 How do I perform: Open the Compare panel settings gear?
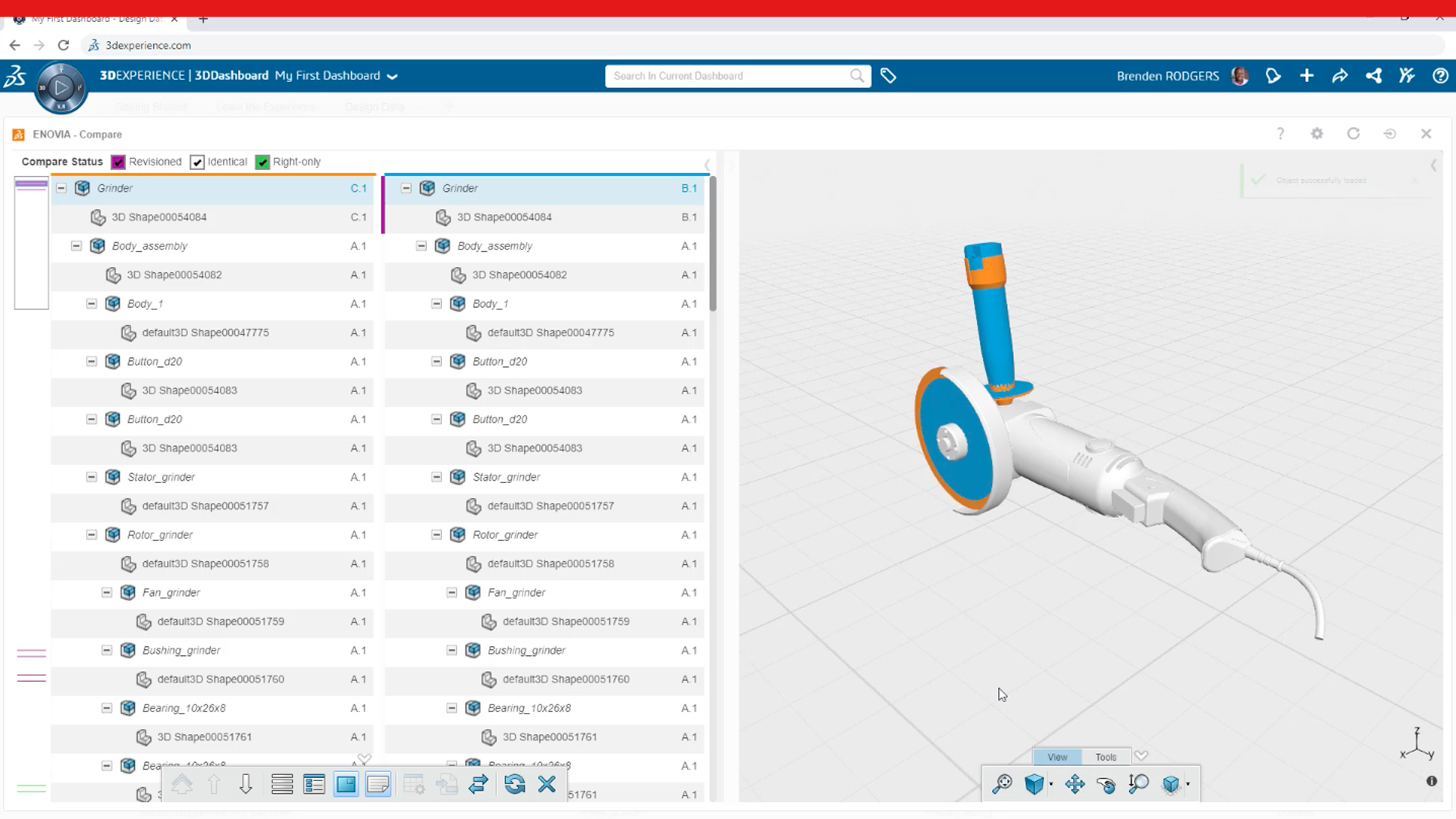tap(1317, 133)
